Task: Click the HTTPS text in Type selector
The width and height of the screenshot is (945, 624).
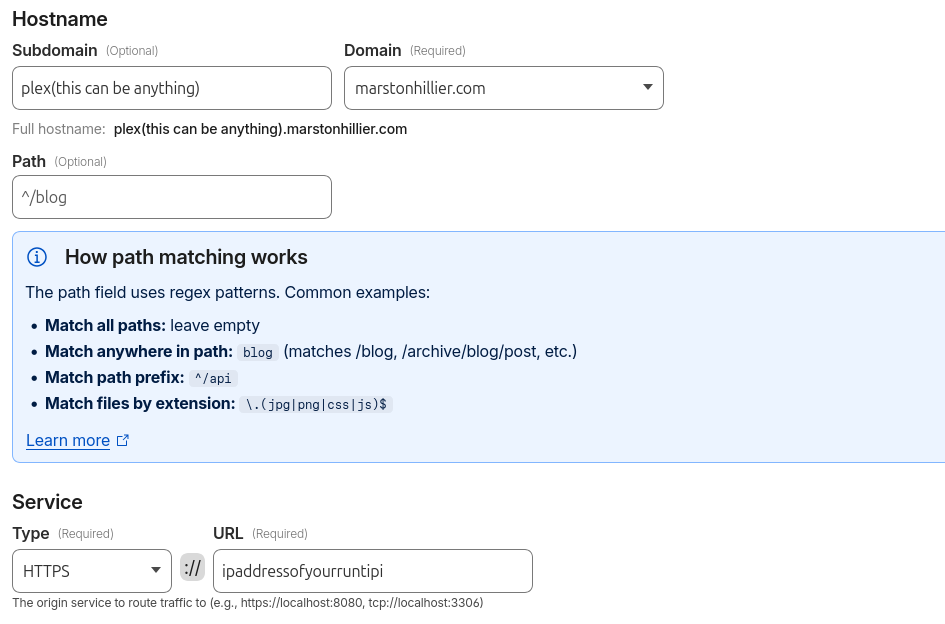Action: point(46,571)
